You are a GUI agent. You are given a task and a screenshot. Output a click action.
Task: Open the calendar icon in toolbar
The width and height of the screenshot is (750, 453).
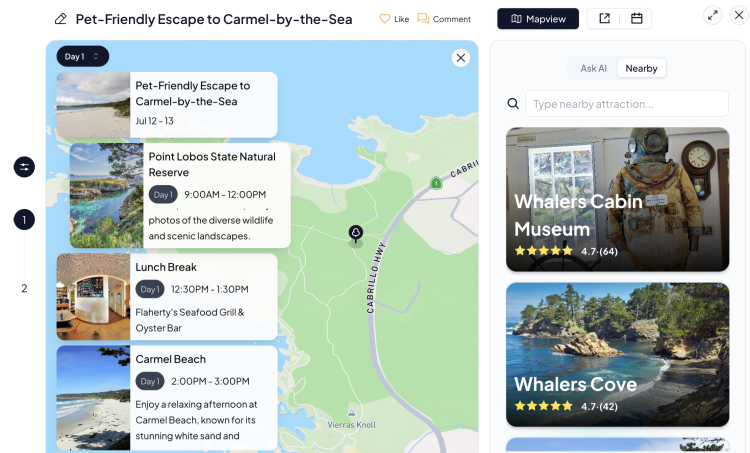pyautogui.click(x=637, y=19)
